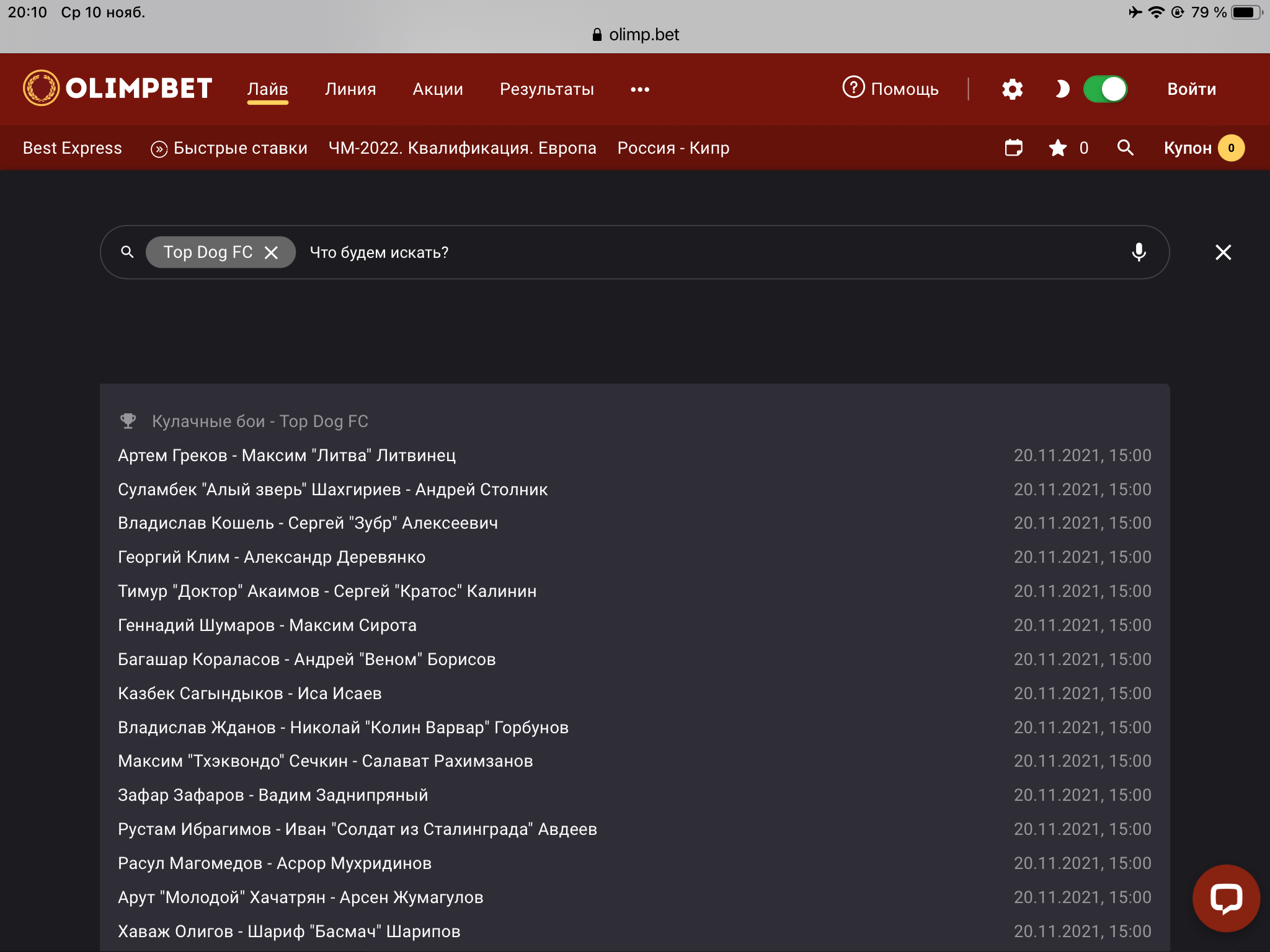The width and height of the screenshot is (1270, 952).
Task: Open Арут Хачатрян - Арсен Жумагулов fight
Action: point(634,897)
